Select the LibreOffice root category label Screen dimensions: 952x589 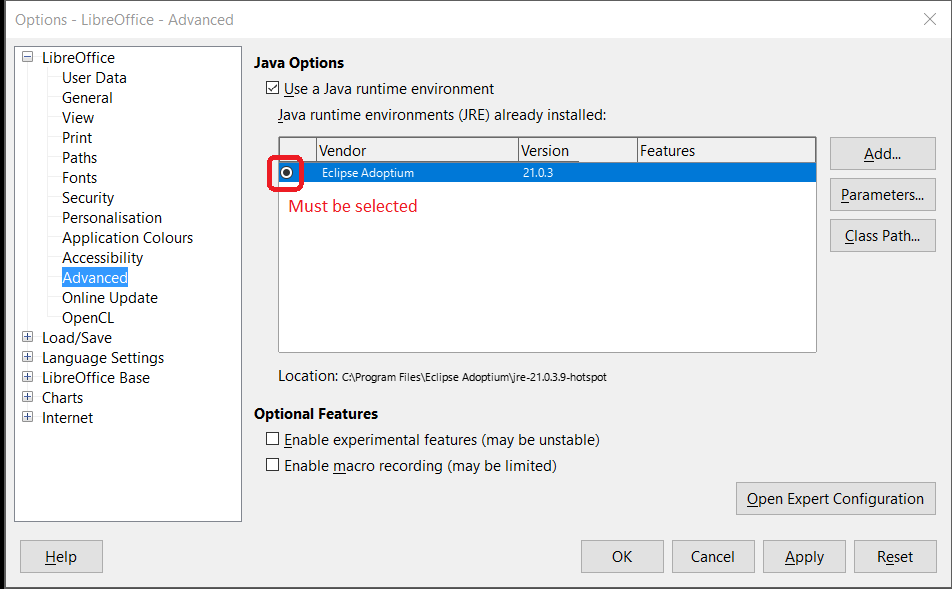(x=78, y=58)
